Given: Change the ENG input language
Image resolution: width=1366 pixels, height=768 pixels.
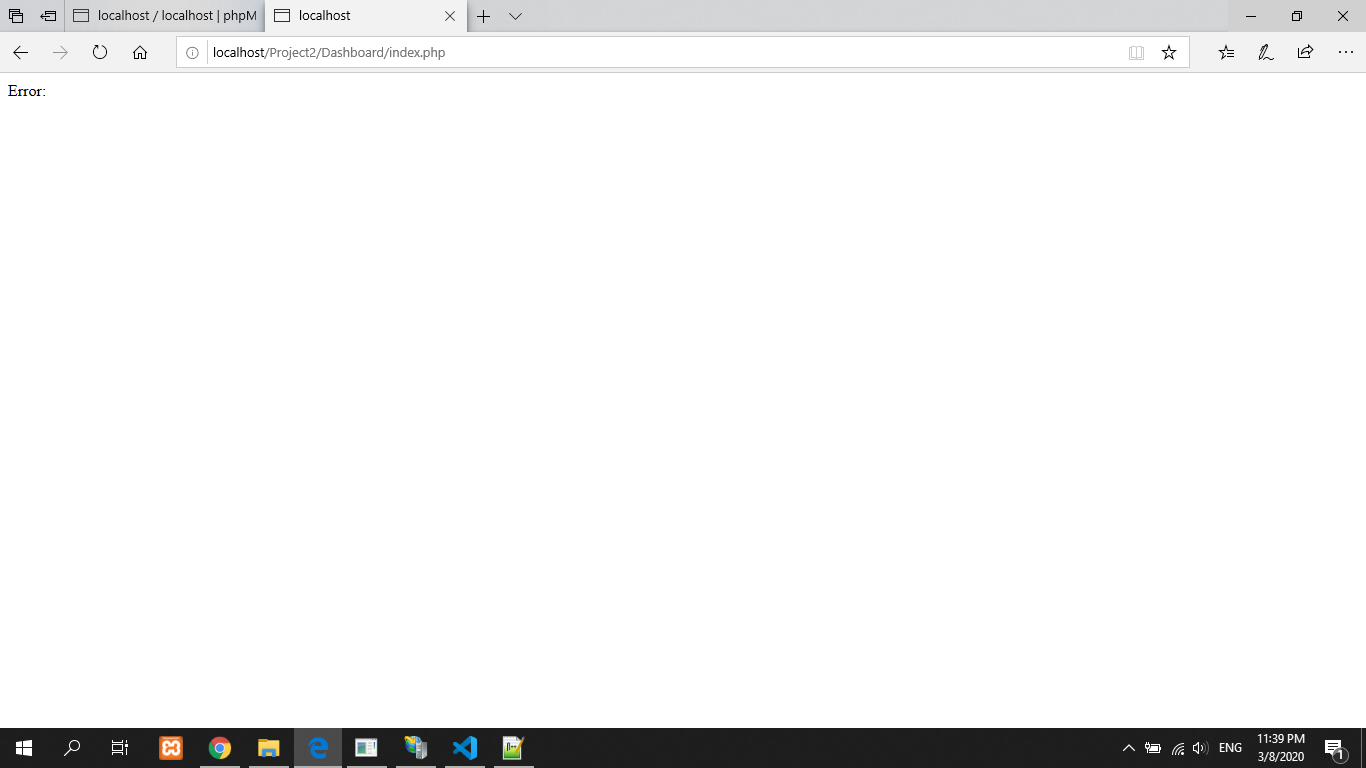Looking at the screenshot, I should (x=1231, y=748).
